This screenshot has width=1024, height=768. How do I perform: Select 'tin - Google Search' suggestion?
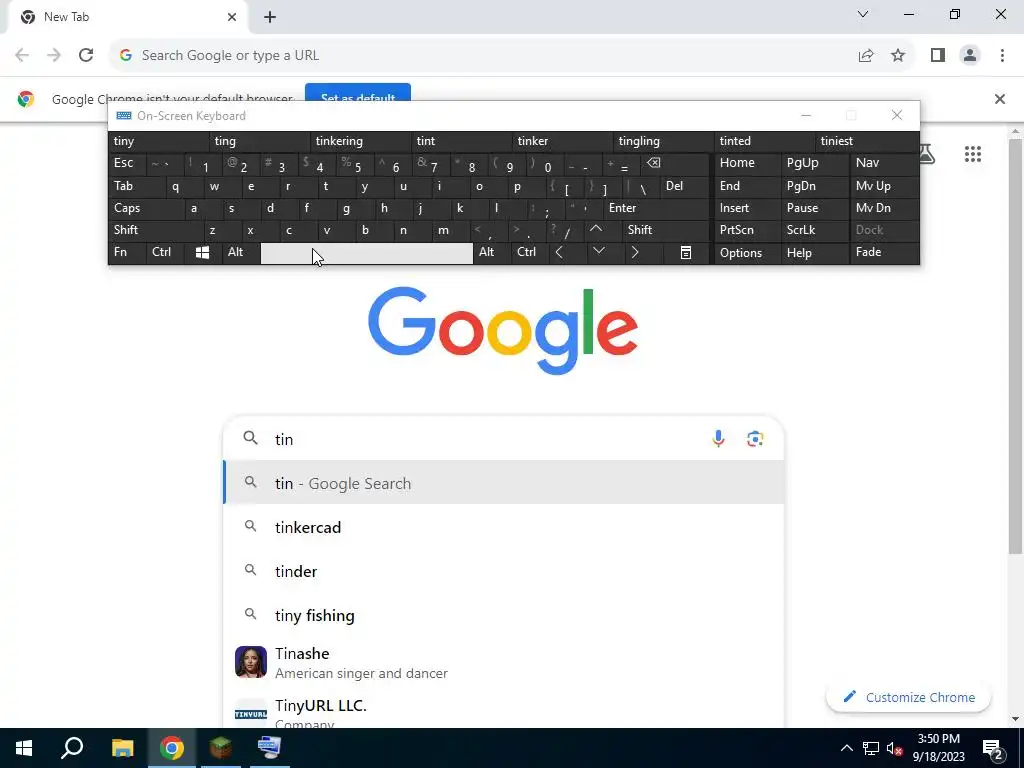pos(504,483)
